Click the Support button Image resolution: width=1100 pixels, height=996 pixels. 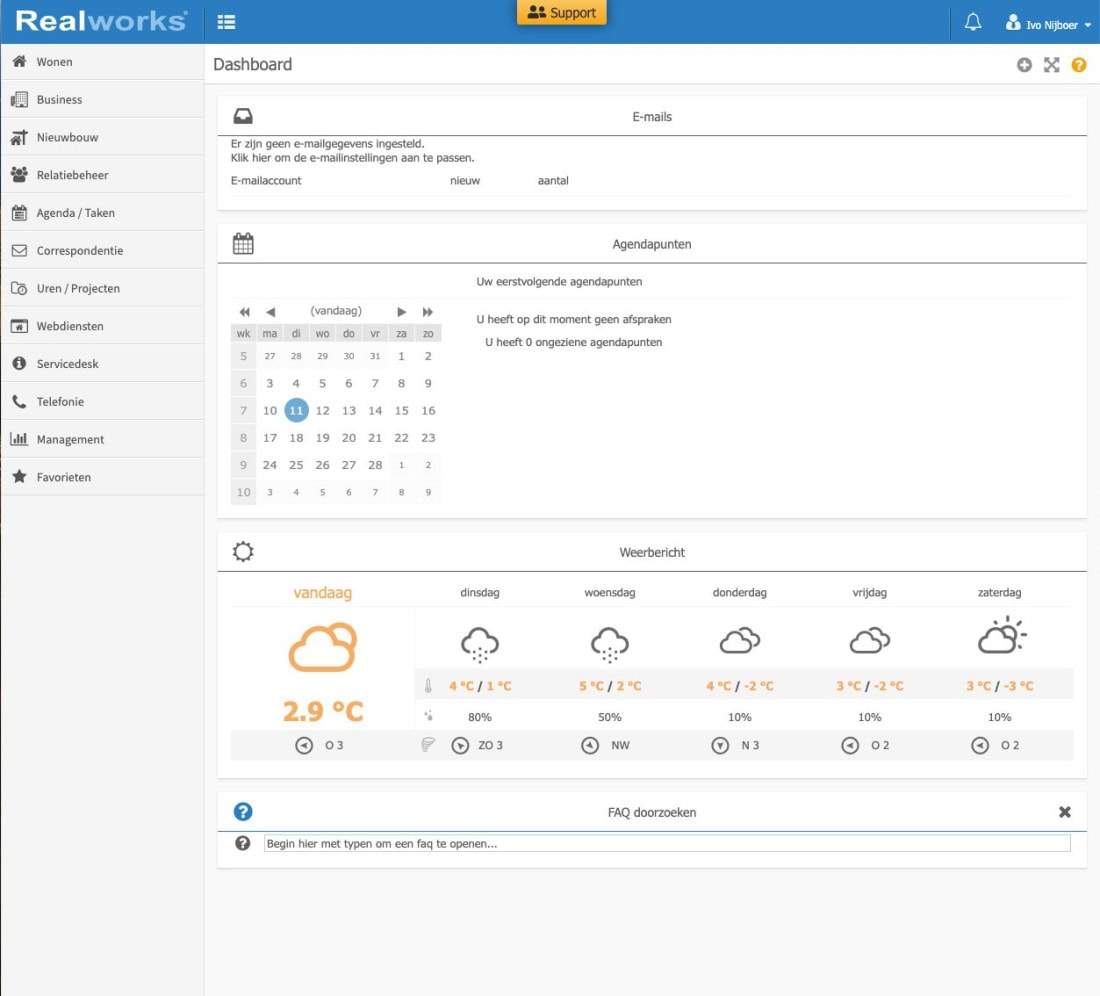pos(561,13)
